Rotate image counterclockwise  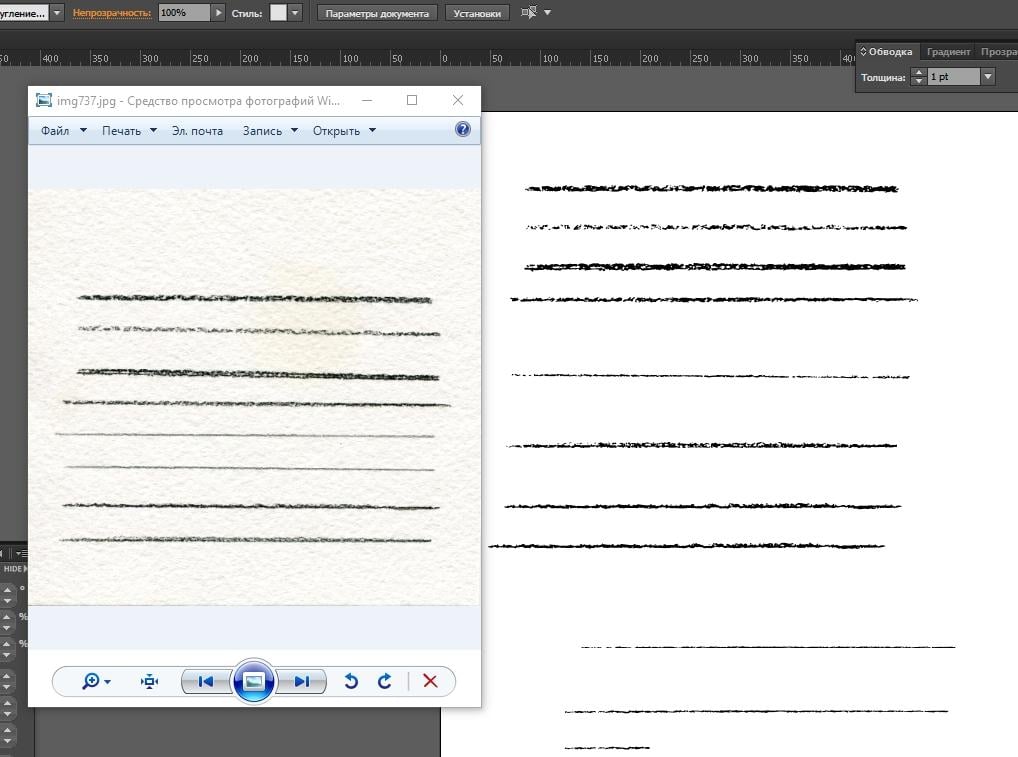tap(351, 681)
